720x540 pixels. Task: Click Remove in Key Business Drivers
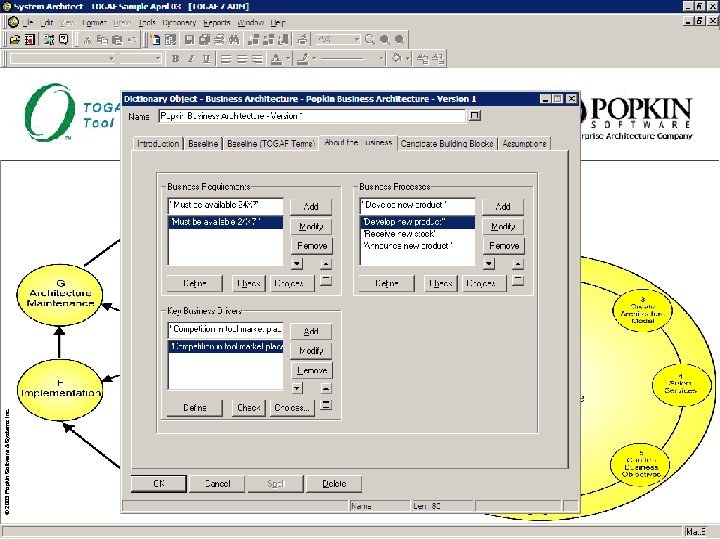coord(312,370)
